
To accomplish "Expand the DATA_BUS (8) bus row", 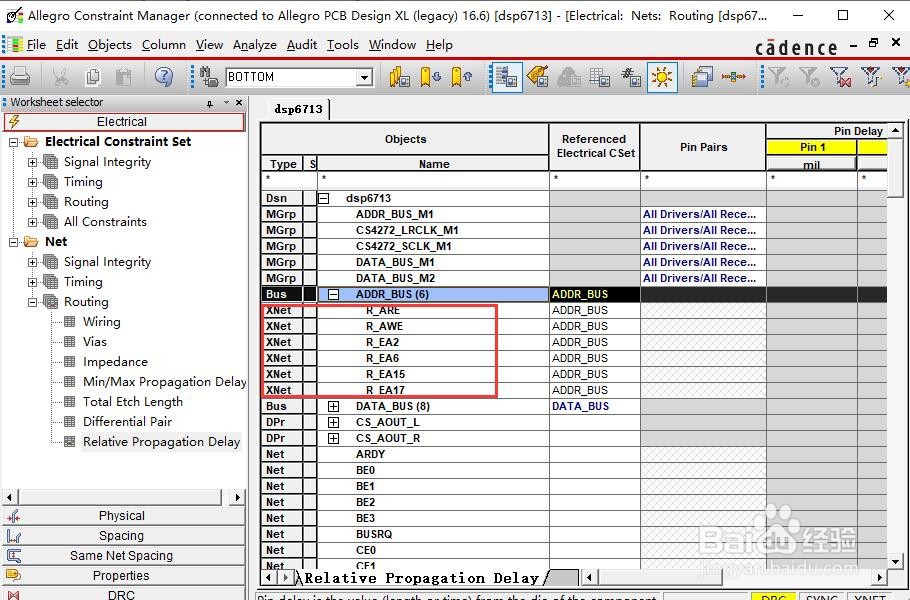I will click(334, 407).
